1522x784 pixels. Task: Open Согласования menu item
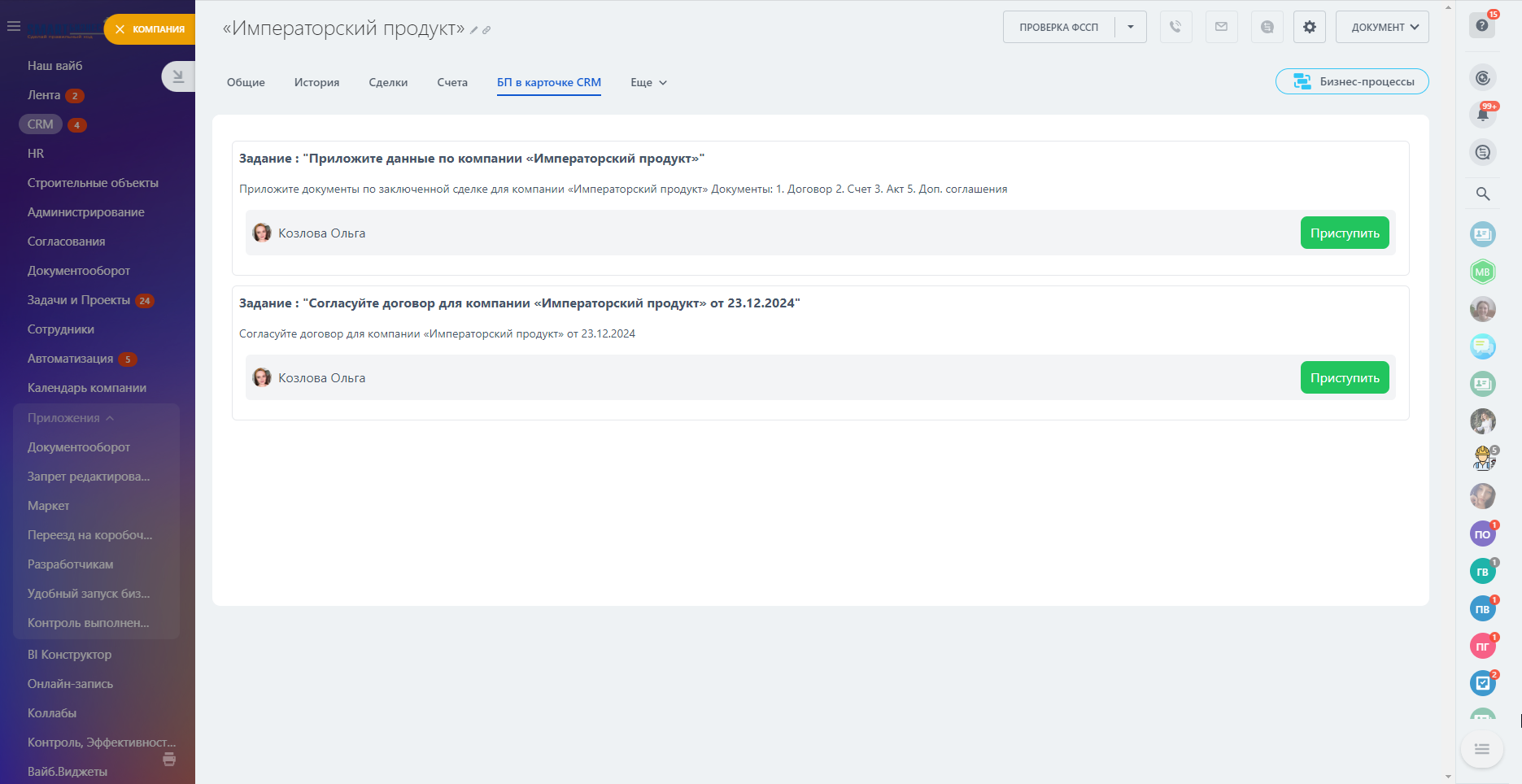click(x=67, y=242)
